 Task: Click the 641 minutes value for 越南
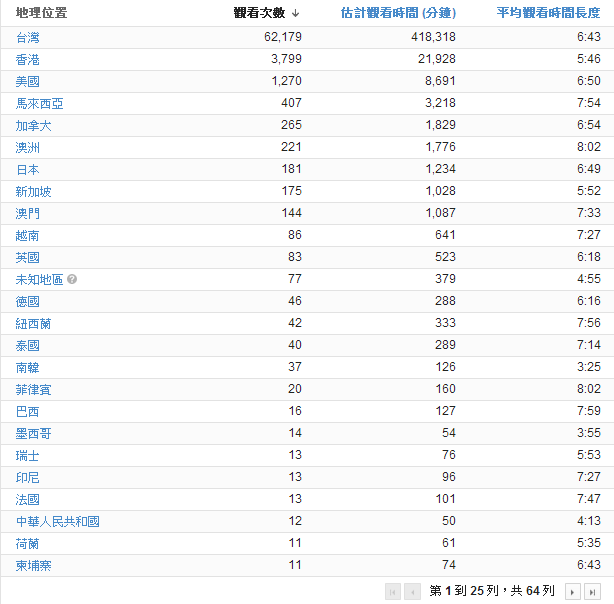(x=445, y=235)
